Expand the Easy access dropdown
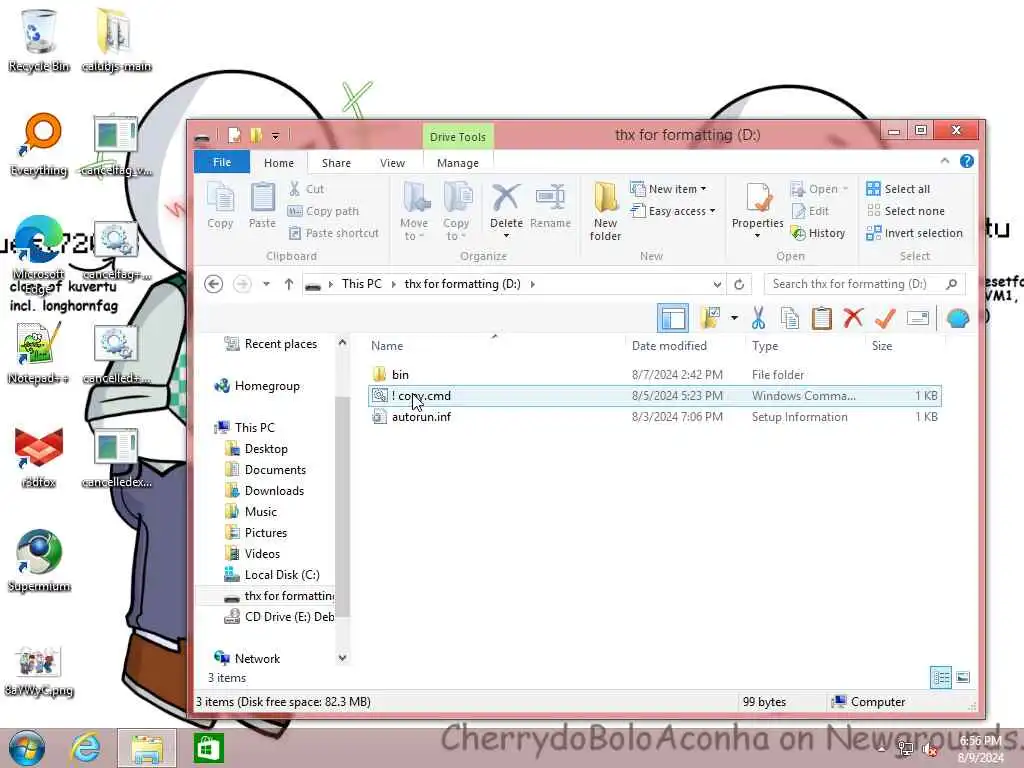 point(673,211)
